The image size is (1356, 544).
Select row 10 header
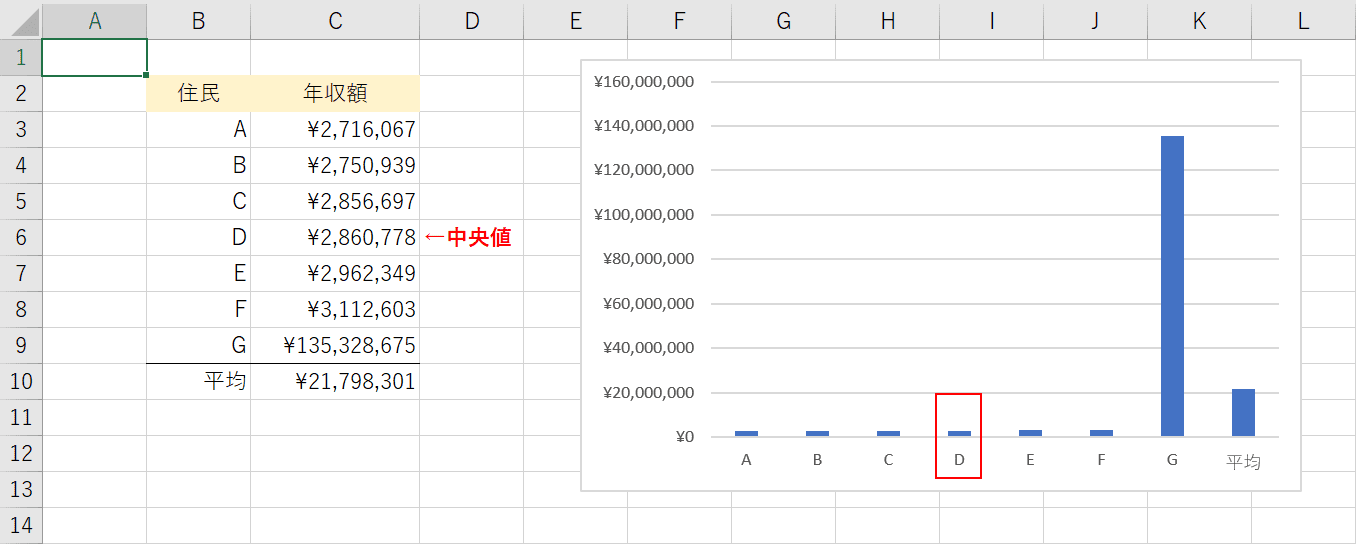[21, 381]
